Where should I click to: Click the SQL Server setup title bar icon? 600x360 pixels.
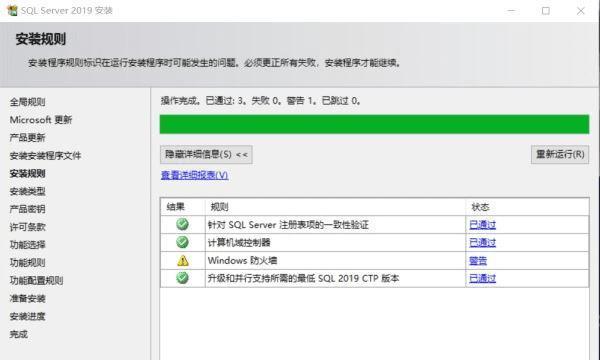coord(12,10)
